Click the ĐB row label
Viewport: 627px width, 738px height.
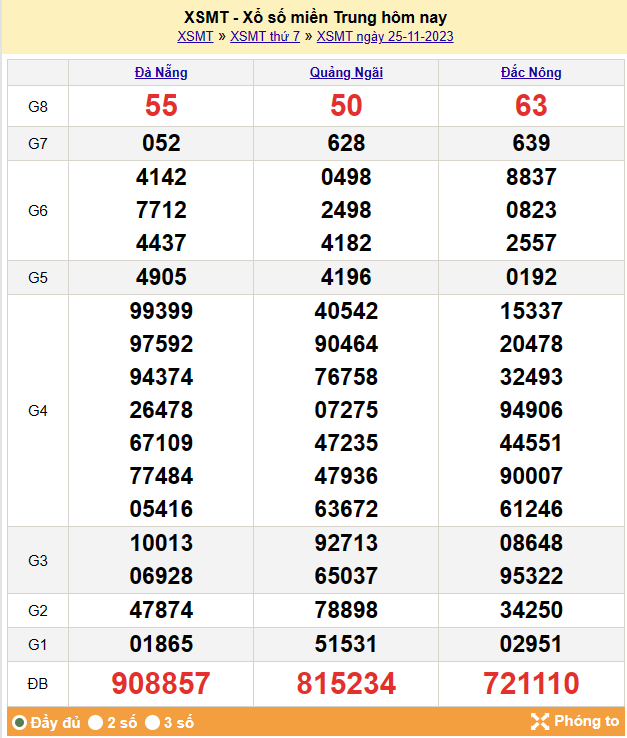point(38,684)
